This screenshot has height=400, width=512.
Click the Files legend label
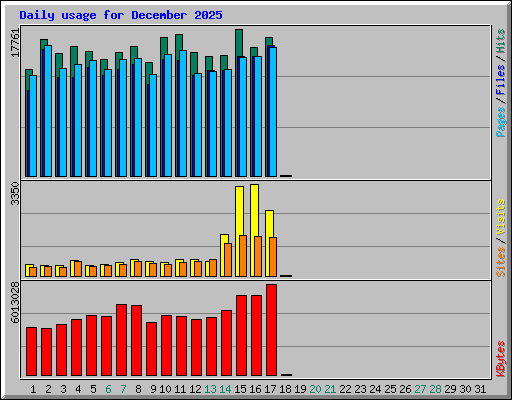(501, 80)
